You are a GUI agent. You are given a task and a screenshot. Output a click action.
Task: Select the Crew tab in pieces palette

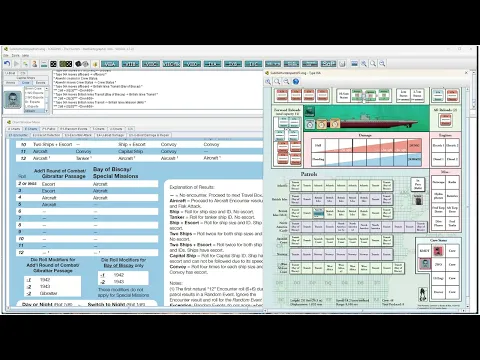[x=26, y=83]
